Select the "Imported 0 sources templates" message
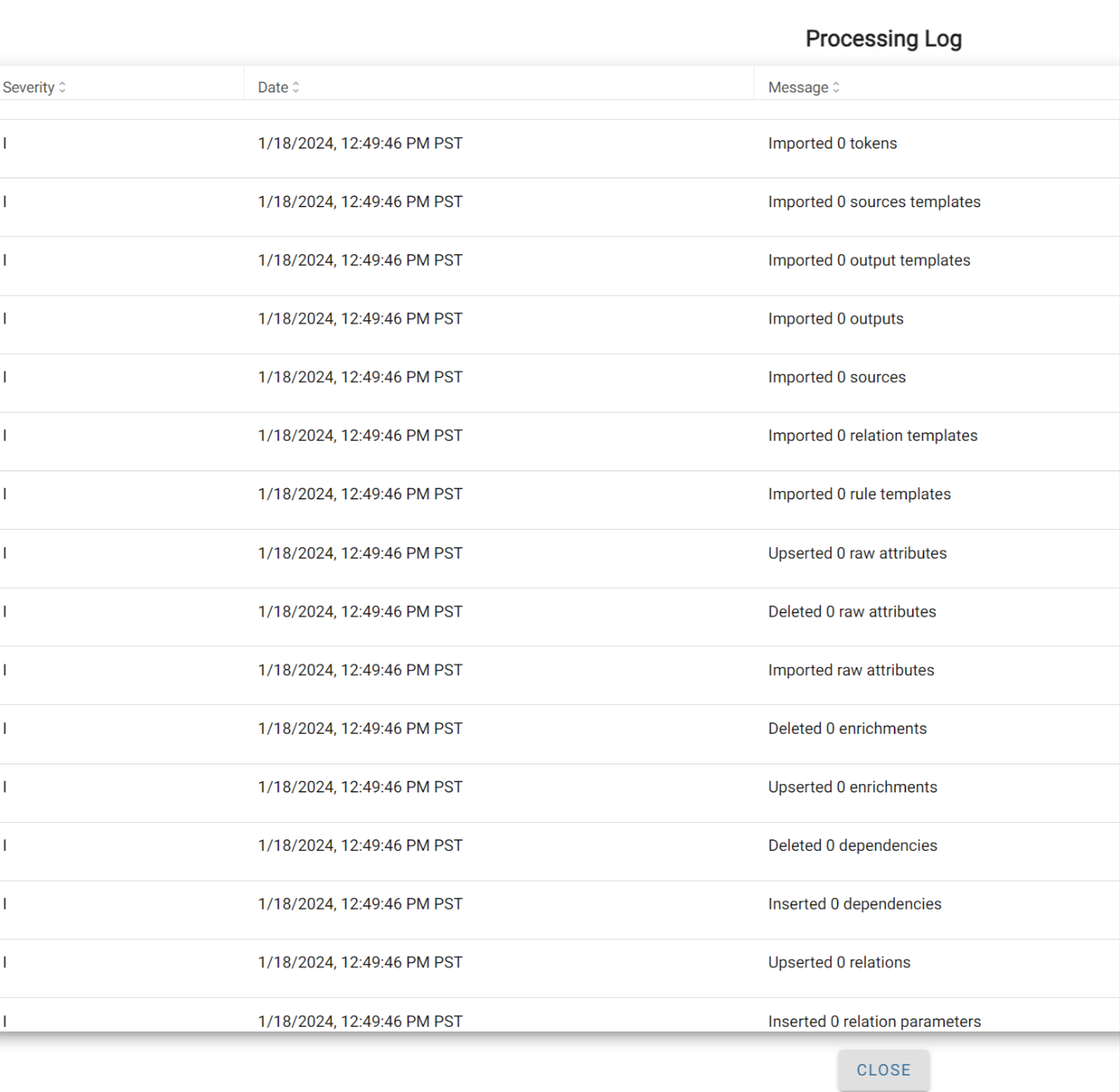The width and height of the screenshot is (1120, 1092). point(874,202)
